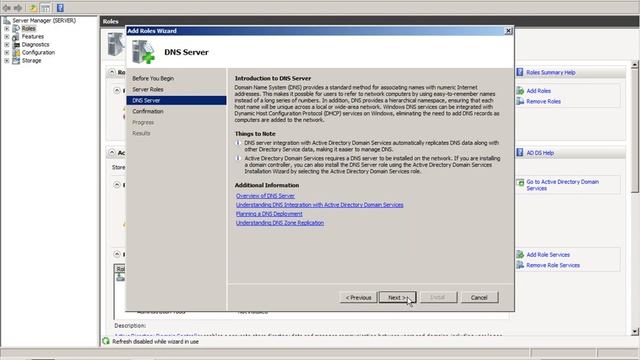640x360 pixels.
Task: Click the Configuration tree node icon
Action: [16, 53]
